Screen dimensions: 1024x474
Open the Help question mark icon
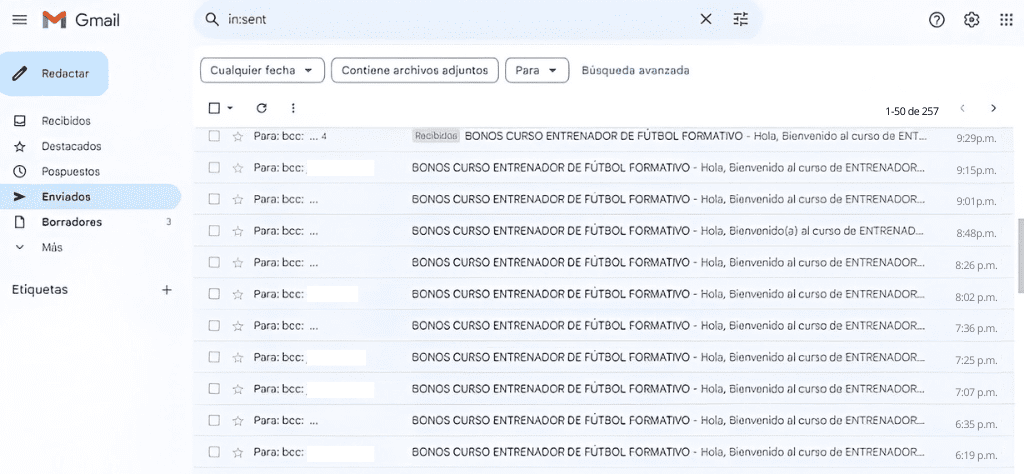click(937, 20)
